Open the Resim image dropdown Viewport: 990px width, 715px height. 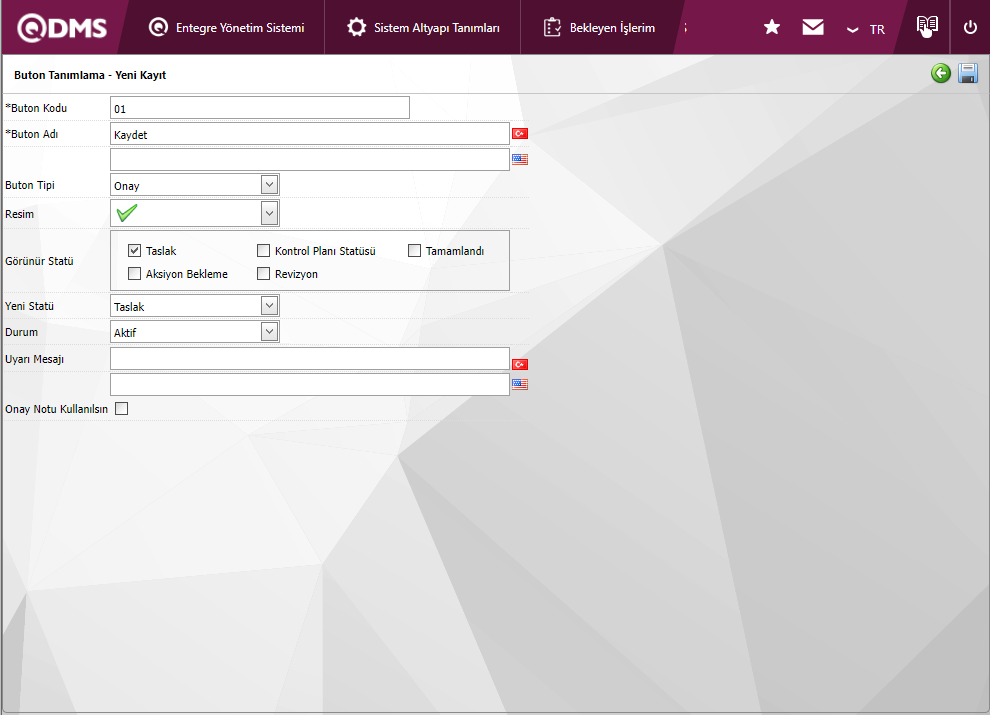(268, 213)
